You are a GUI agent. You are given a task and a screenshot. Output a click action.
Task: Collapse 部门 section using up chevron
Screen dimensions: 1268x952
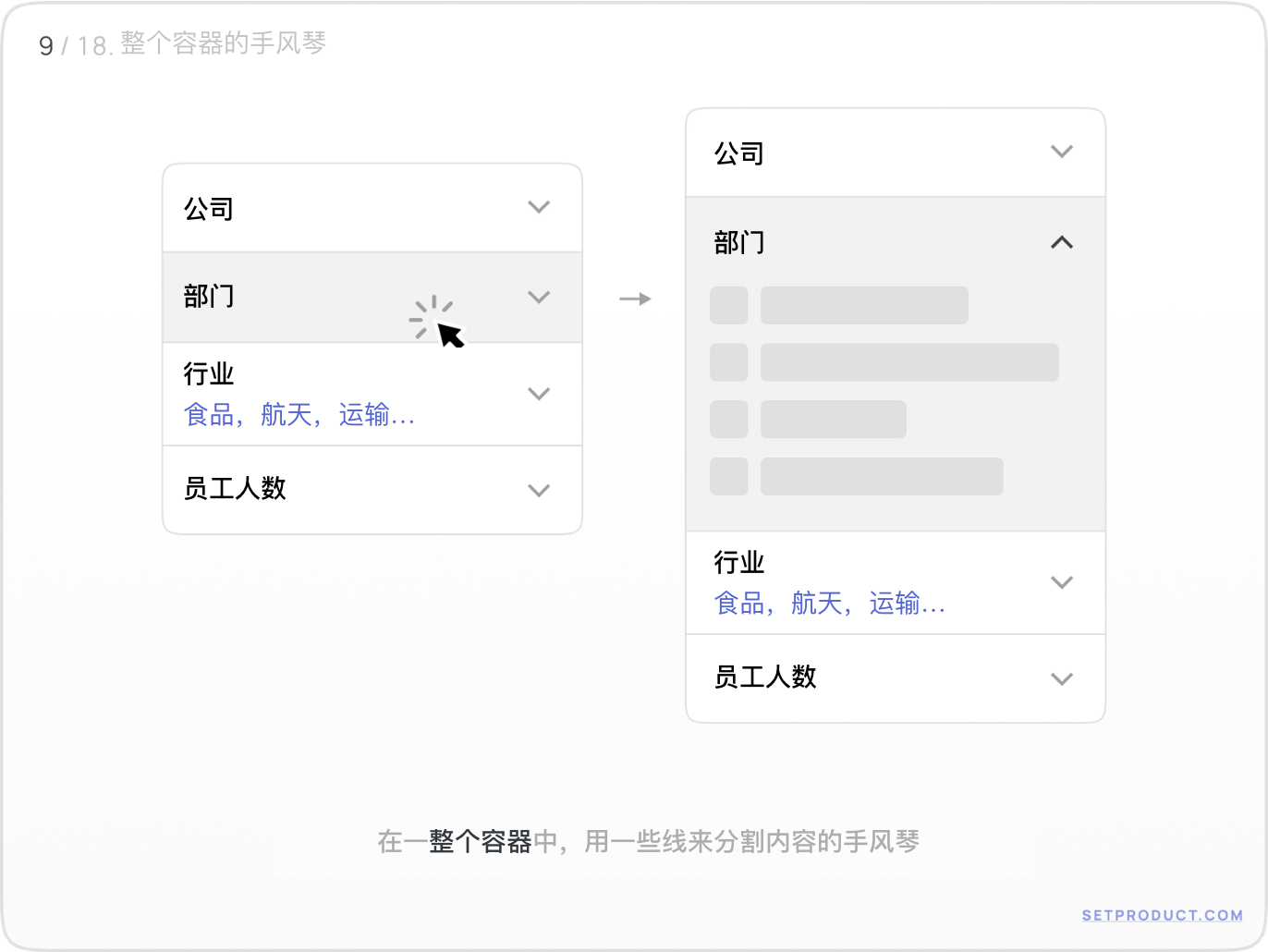[x=1062, y=243]
